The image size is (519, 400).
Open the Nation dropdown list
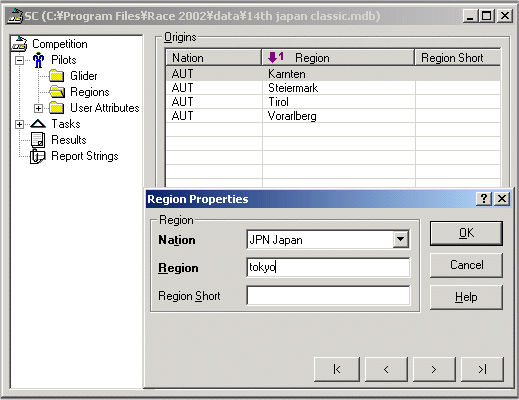point(401,239)
